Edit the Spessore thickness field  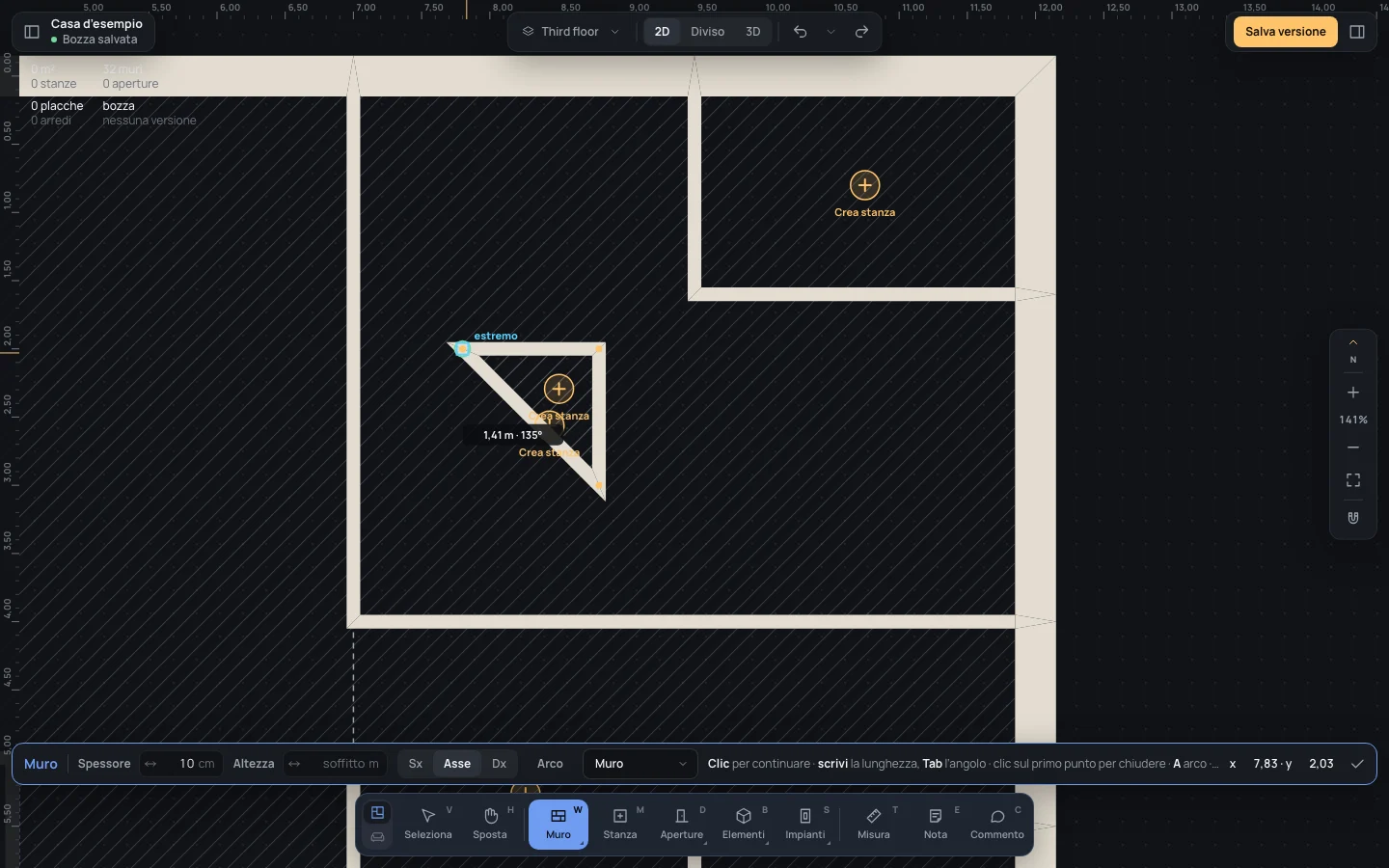tap(182, 764)
